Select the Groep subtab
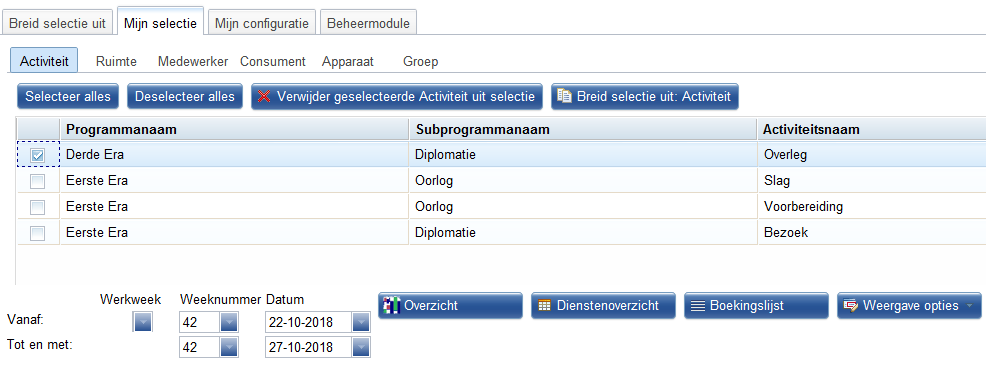Screen dimensions: 986x367 click(421, 62)
